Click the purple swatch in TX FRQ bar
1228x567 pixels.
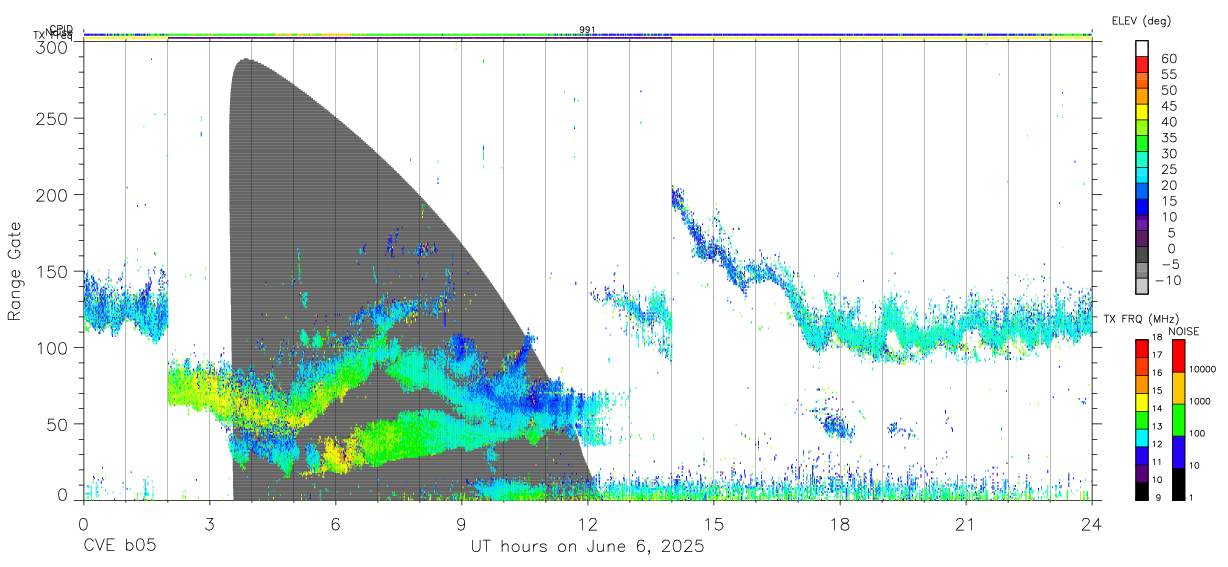click(1143, 473)
